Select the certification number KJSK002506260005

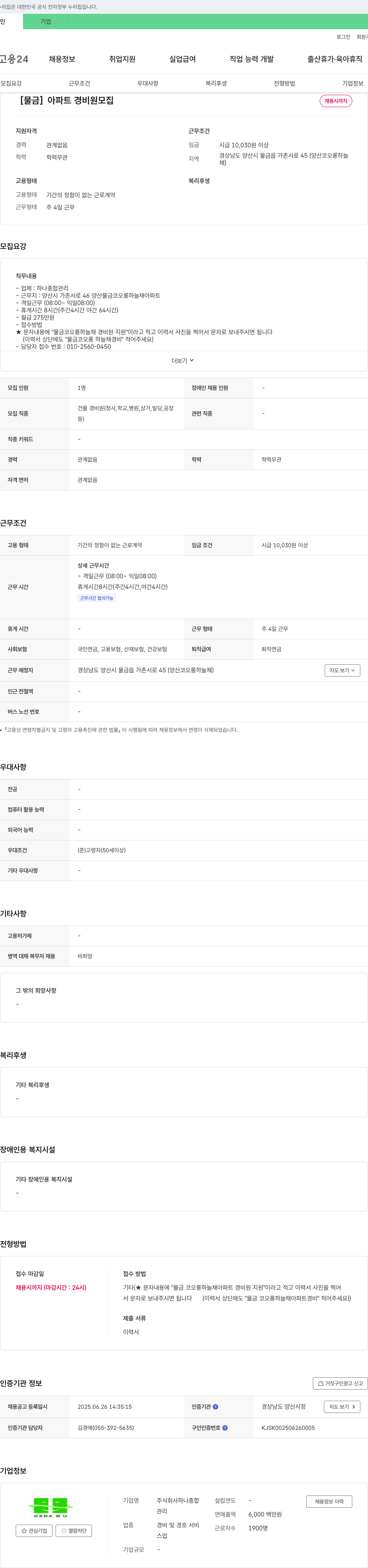click(x=288, y=1428)
